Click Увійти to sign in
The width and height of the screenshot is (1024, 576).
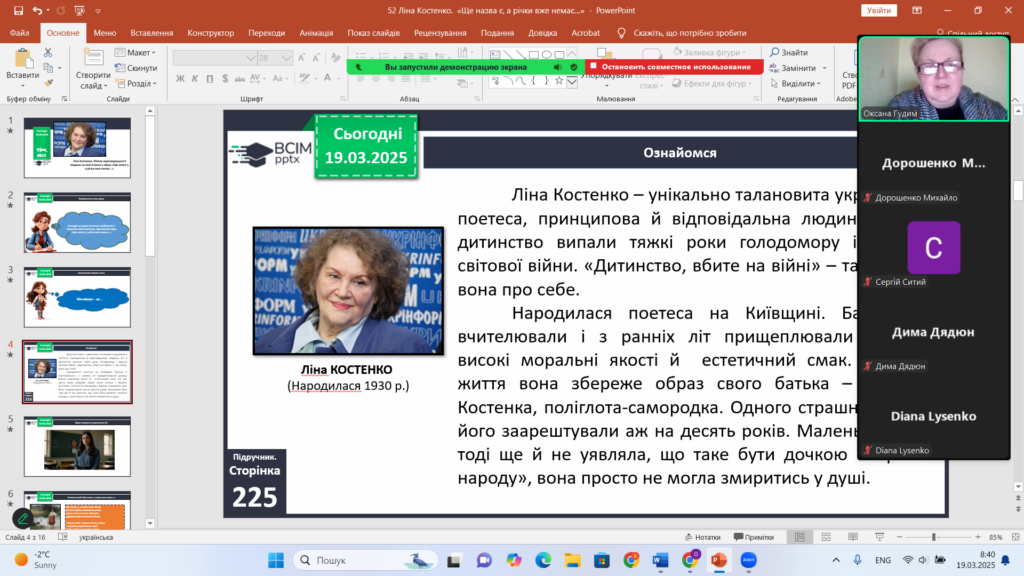[878, 10]
